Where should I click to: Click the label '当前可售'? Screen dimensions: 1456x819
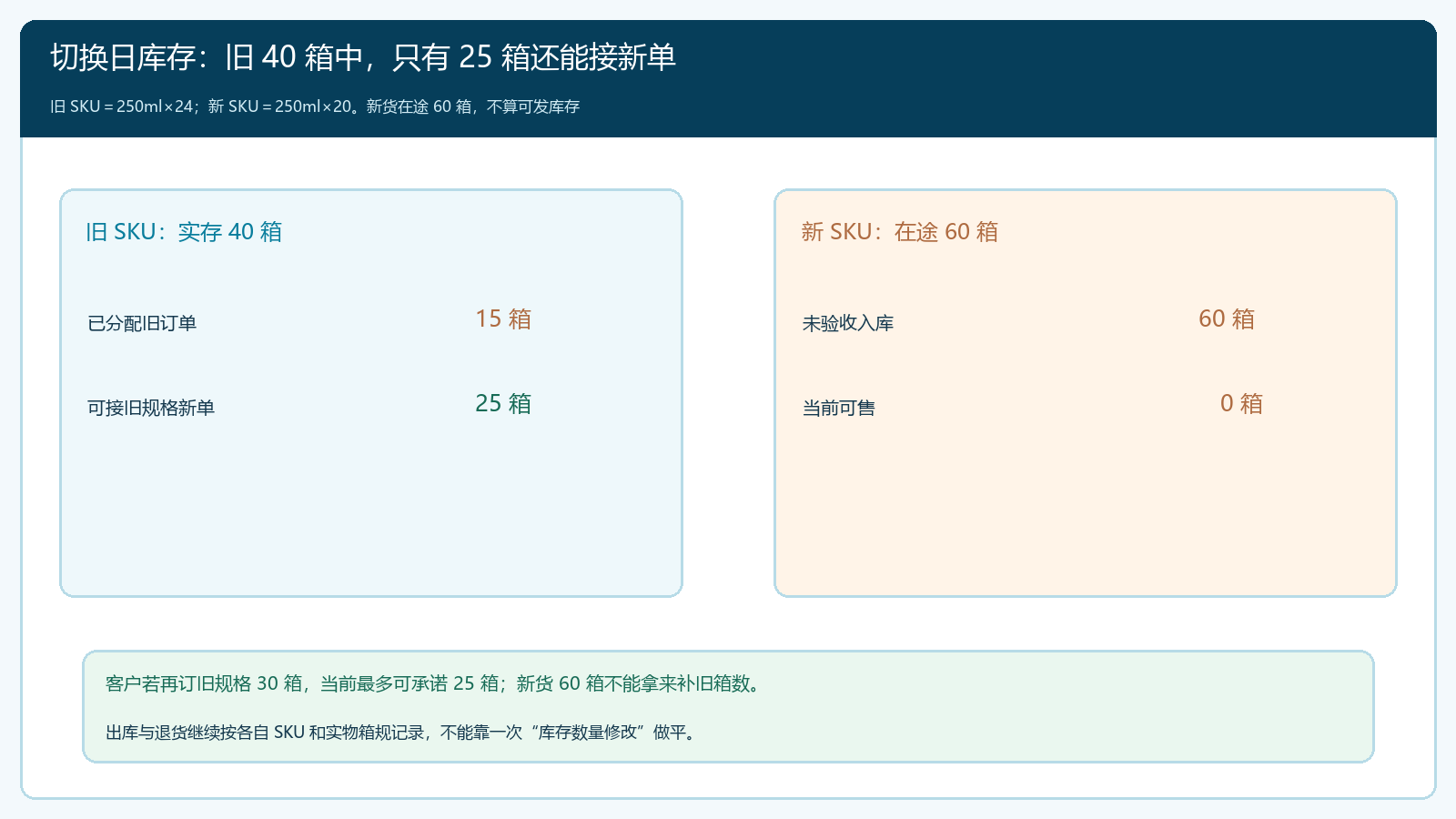click(x=839, y=408)
